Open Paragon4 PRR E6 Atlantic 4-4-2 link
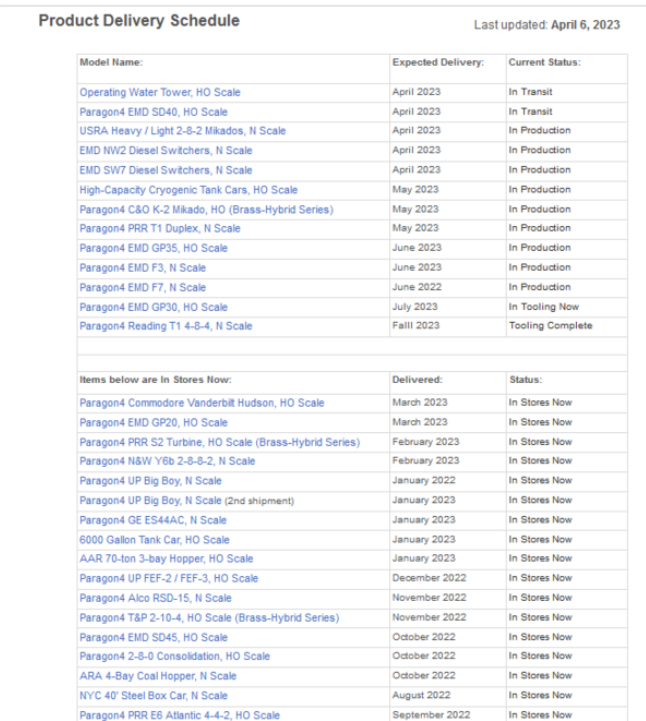The width and height of the screenshot is (646, 721). coord(179,715)
